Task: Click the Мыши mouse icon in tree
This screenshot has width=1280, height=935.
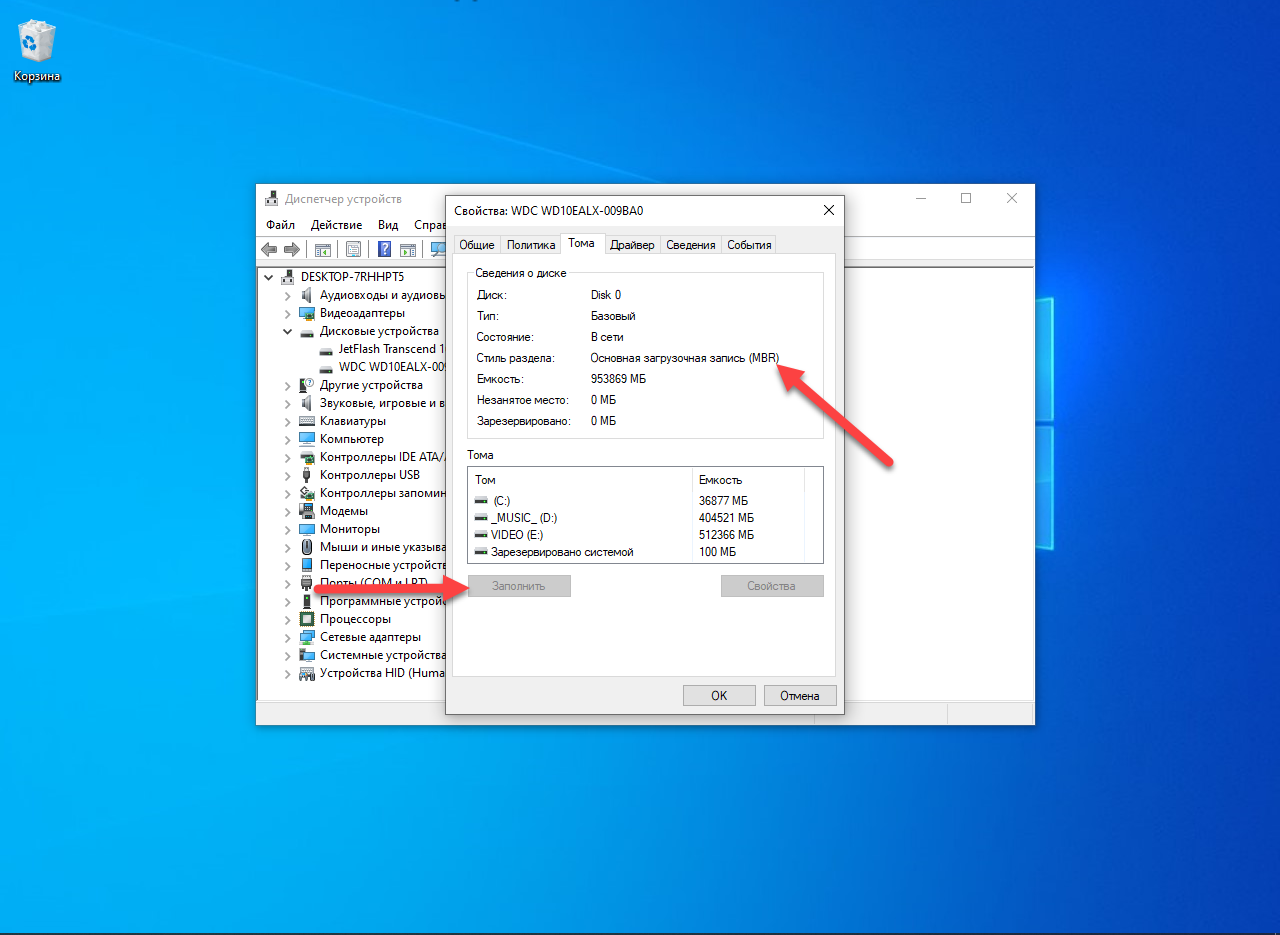Action: 307,547
